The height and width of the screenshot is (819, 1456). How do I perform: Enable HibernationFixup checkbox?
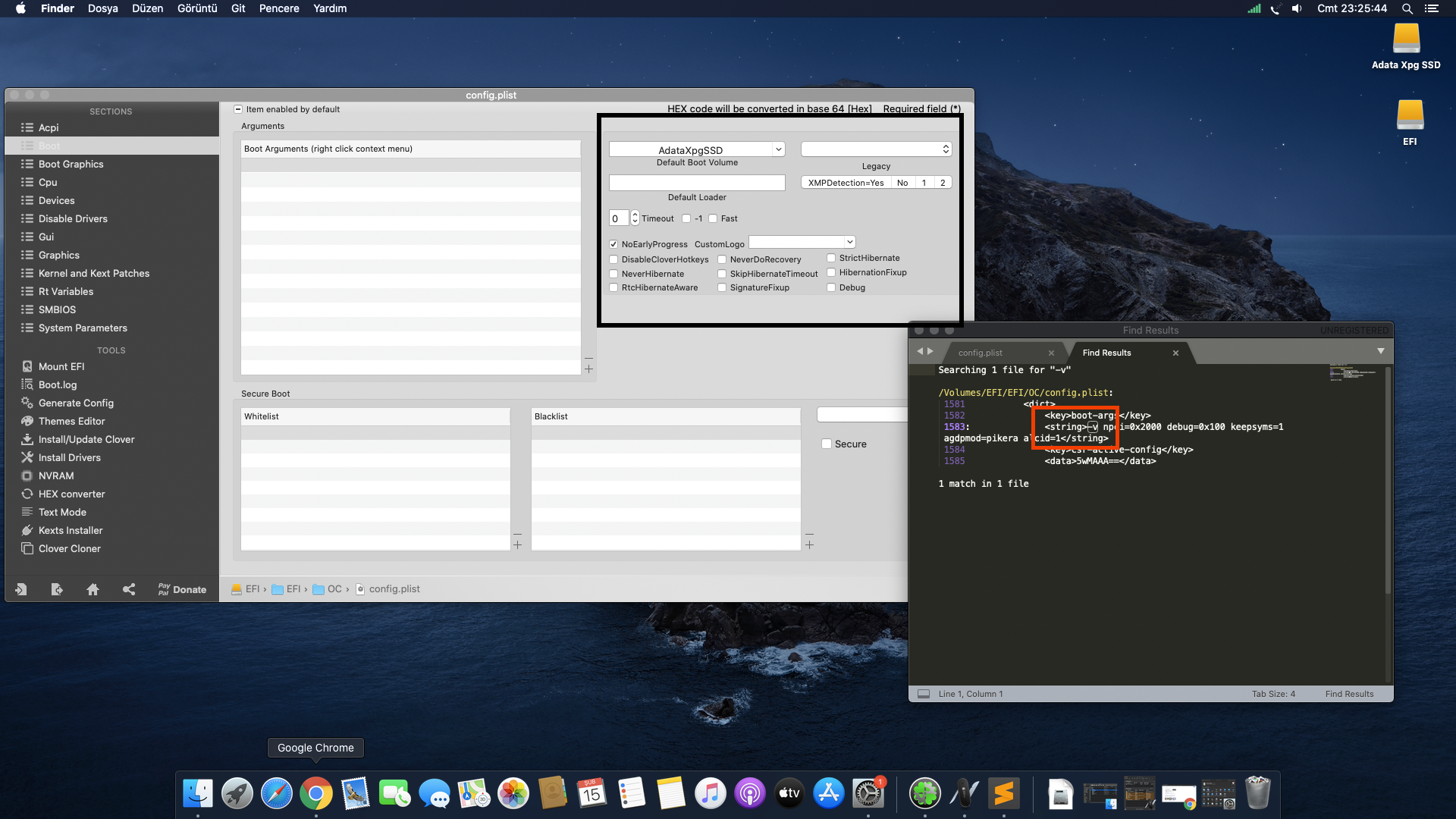831,272
